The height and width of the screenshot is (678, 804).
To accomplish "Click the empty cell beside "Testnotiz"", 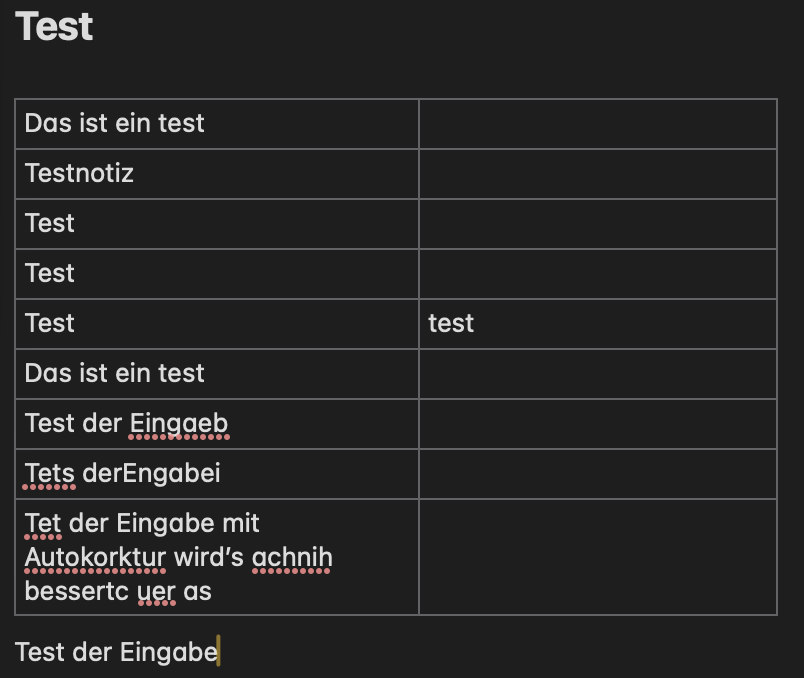I will [x=597, y=174].
